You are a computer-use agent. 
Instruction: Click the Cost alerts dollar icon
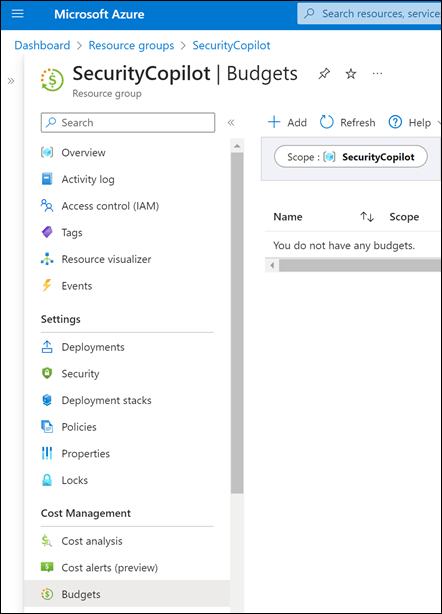tap(47, 567)
